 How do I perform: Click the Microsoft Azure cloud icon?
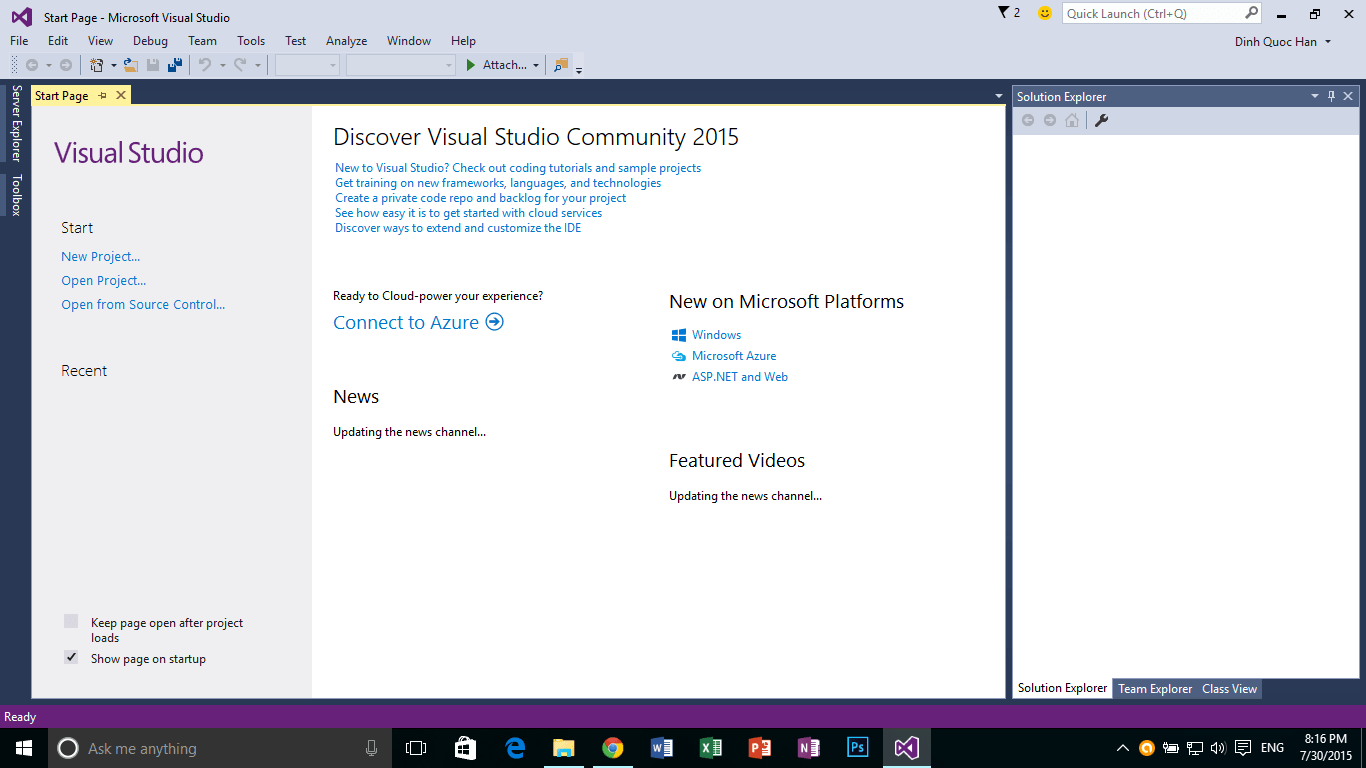click(679, 356)
